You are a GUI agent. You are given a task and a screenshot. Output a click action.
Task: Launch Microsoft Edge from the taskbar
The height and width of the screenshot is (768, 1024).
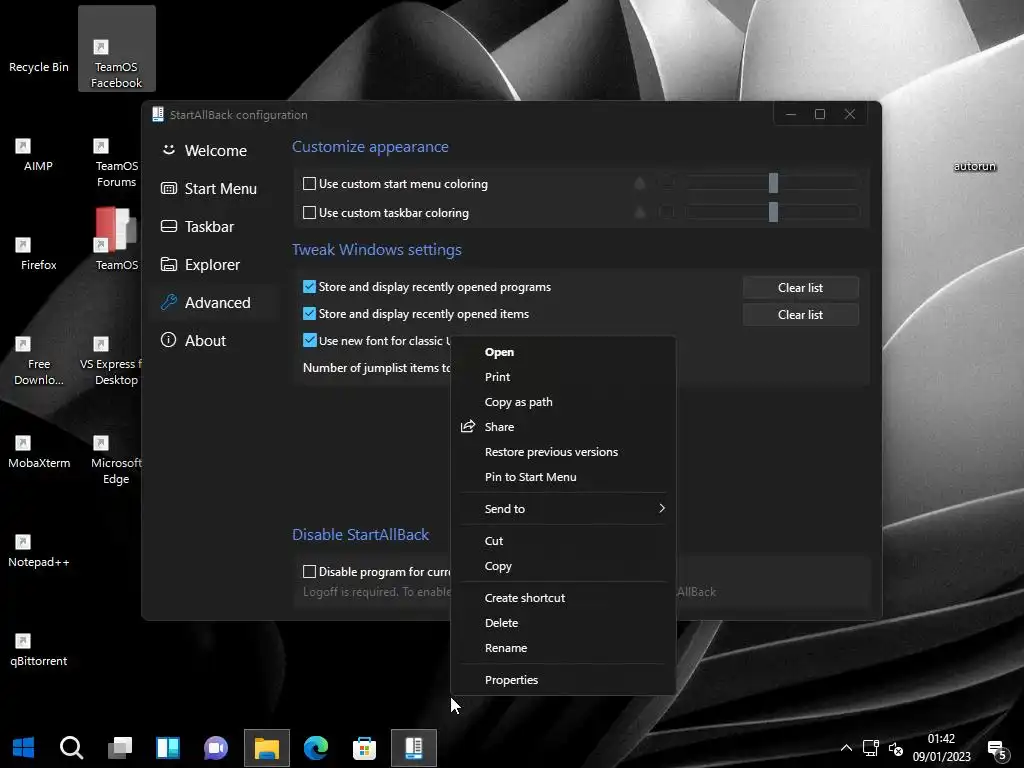[x=315, y=747]
